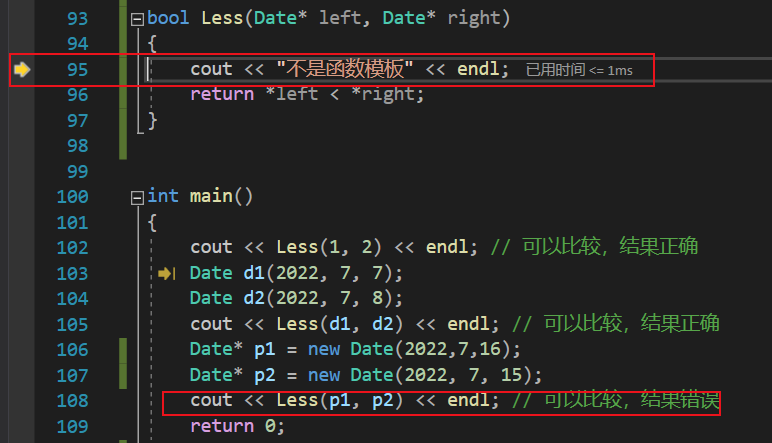Click line number 98
This screenshot has width=772, height=443.
(x=77, y=146)
